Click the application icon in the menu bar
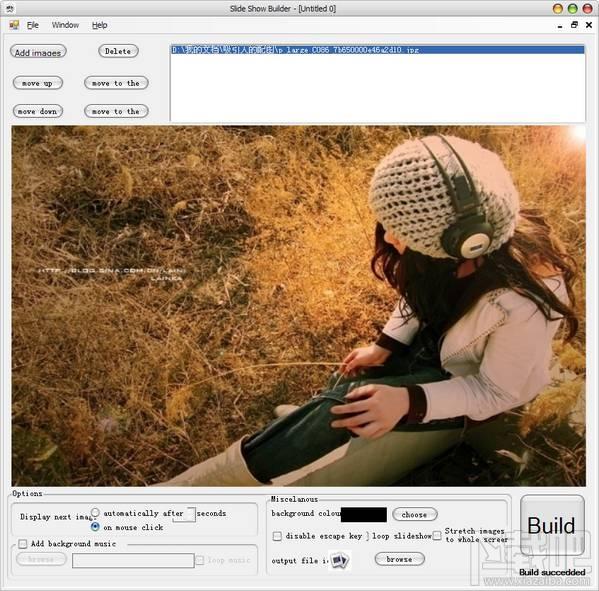 point(14,25)
